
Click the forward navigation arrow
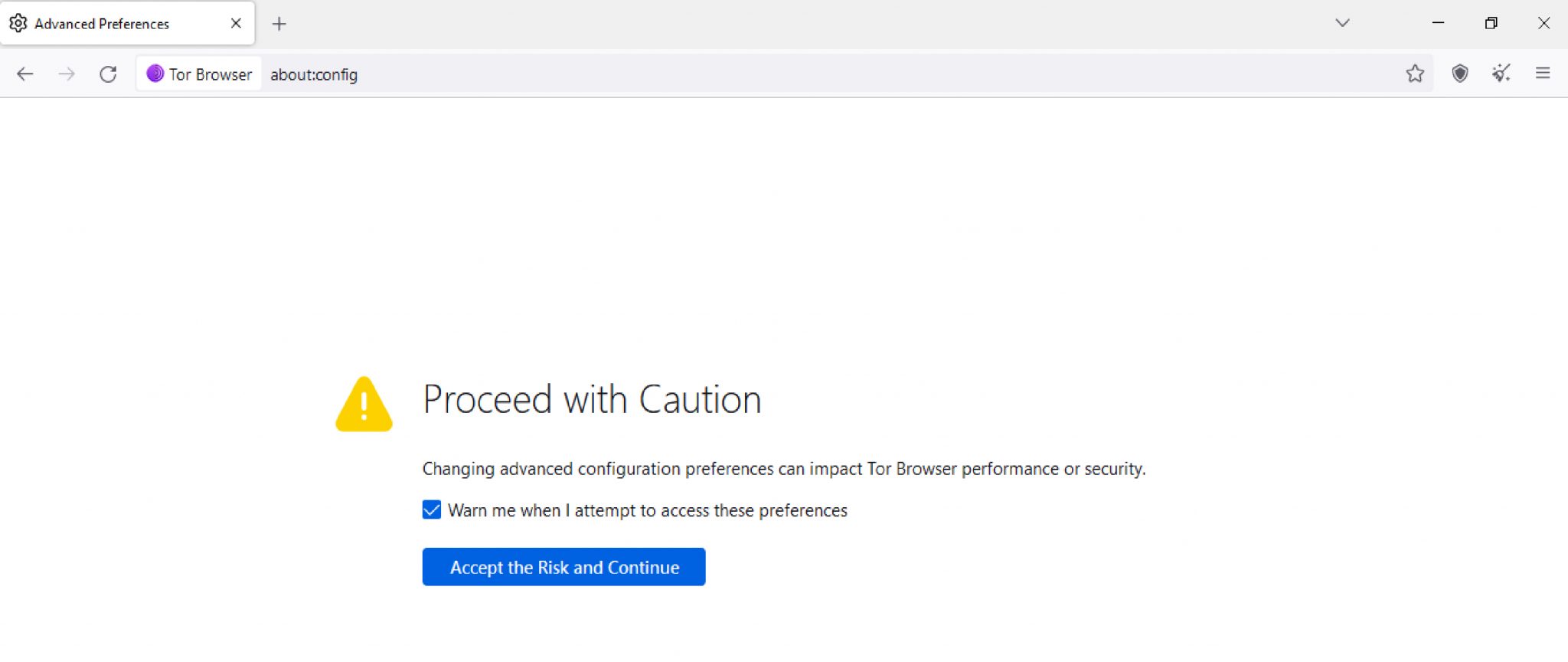click(x=67, y=74)
